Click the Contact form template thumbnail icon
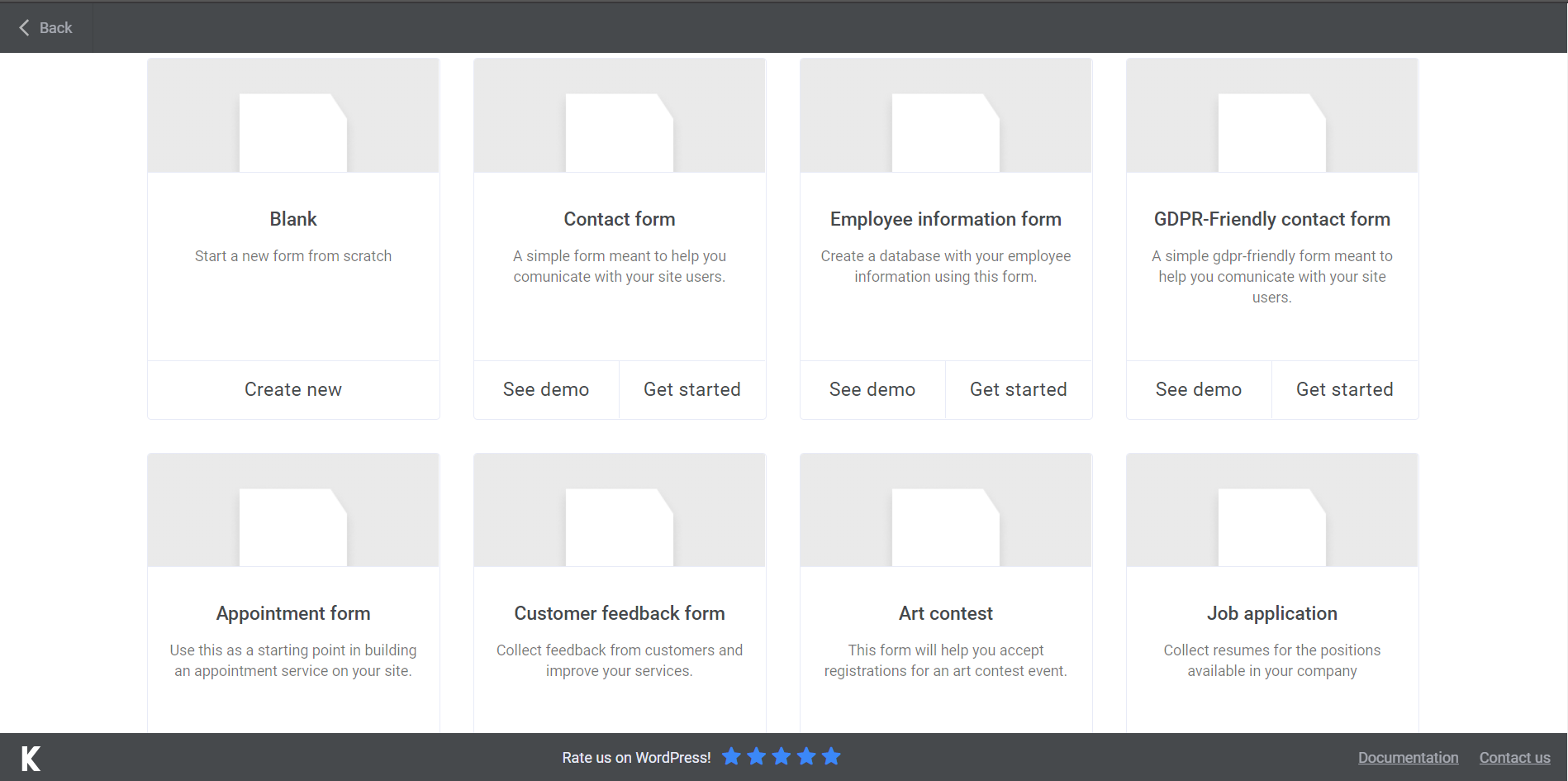 coord(619,132)
